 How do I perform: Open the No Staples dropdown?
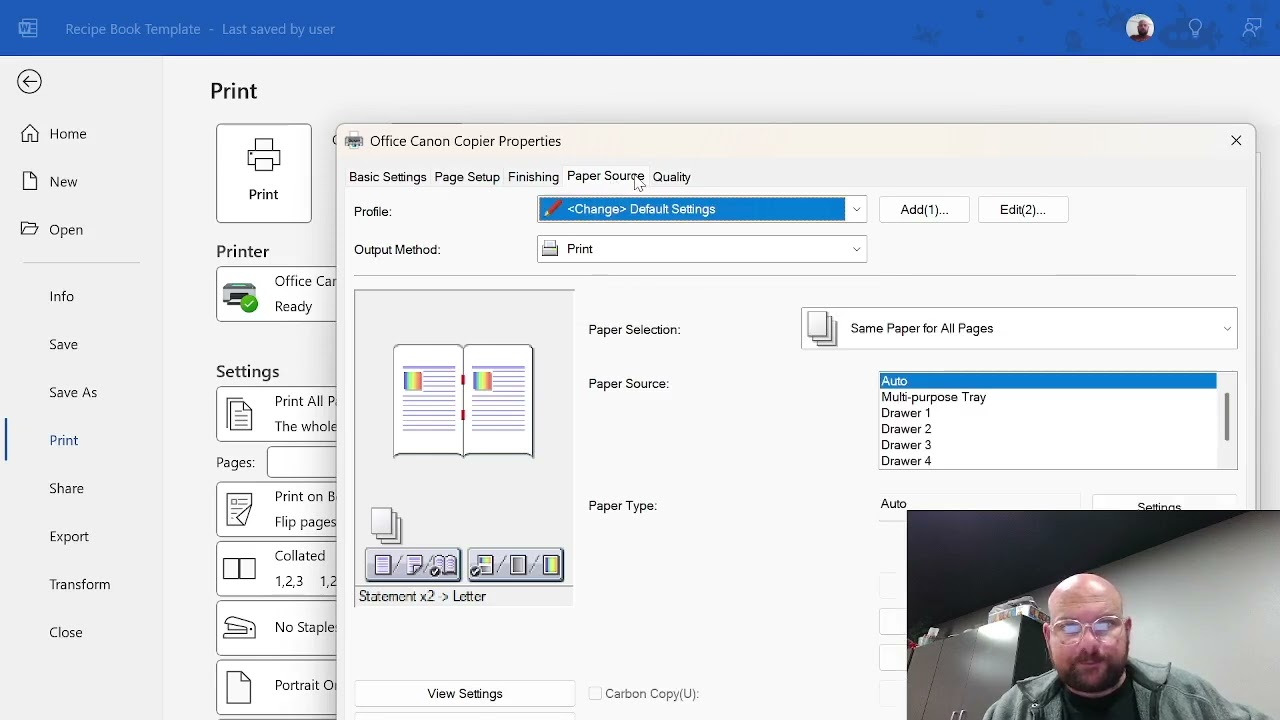tap(277, 627)
